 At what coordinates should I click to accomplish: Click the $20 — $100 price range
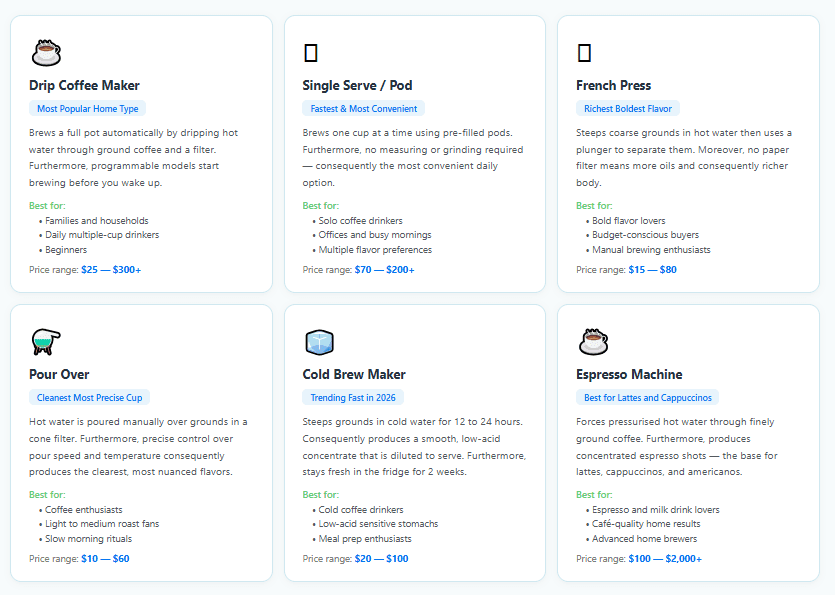pos(382,559)
